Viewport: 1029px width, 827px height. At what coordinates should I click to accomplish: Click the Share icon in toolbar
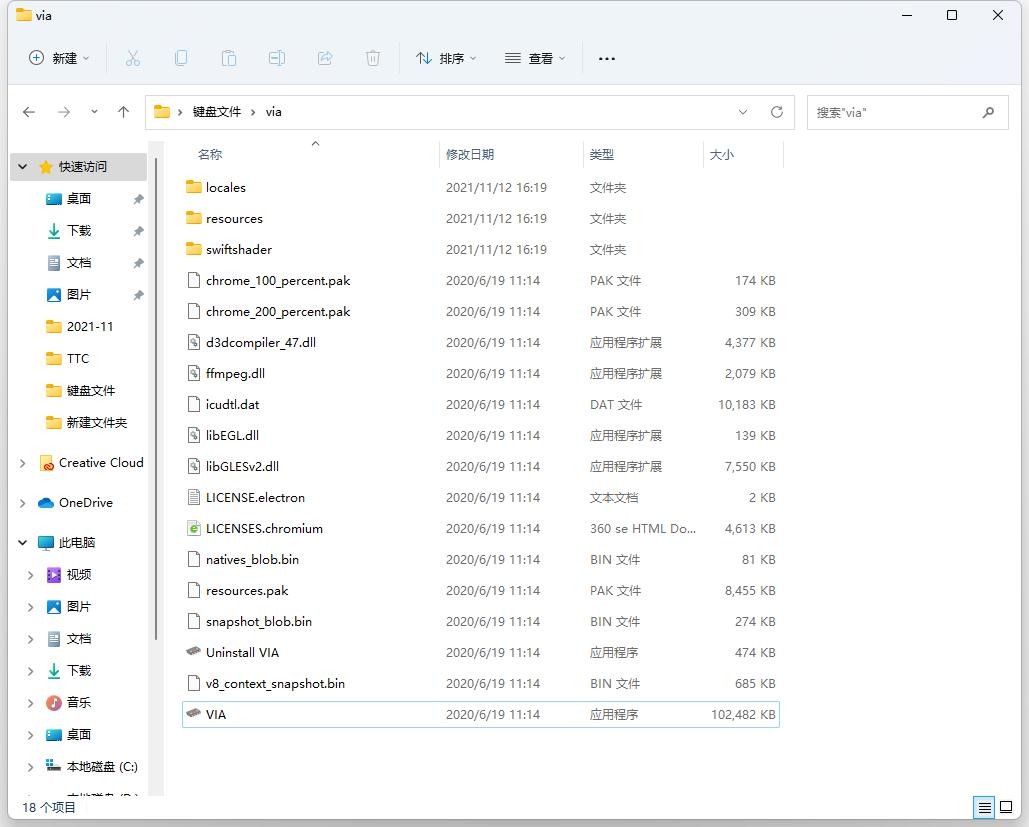325,58
